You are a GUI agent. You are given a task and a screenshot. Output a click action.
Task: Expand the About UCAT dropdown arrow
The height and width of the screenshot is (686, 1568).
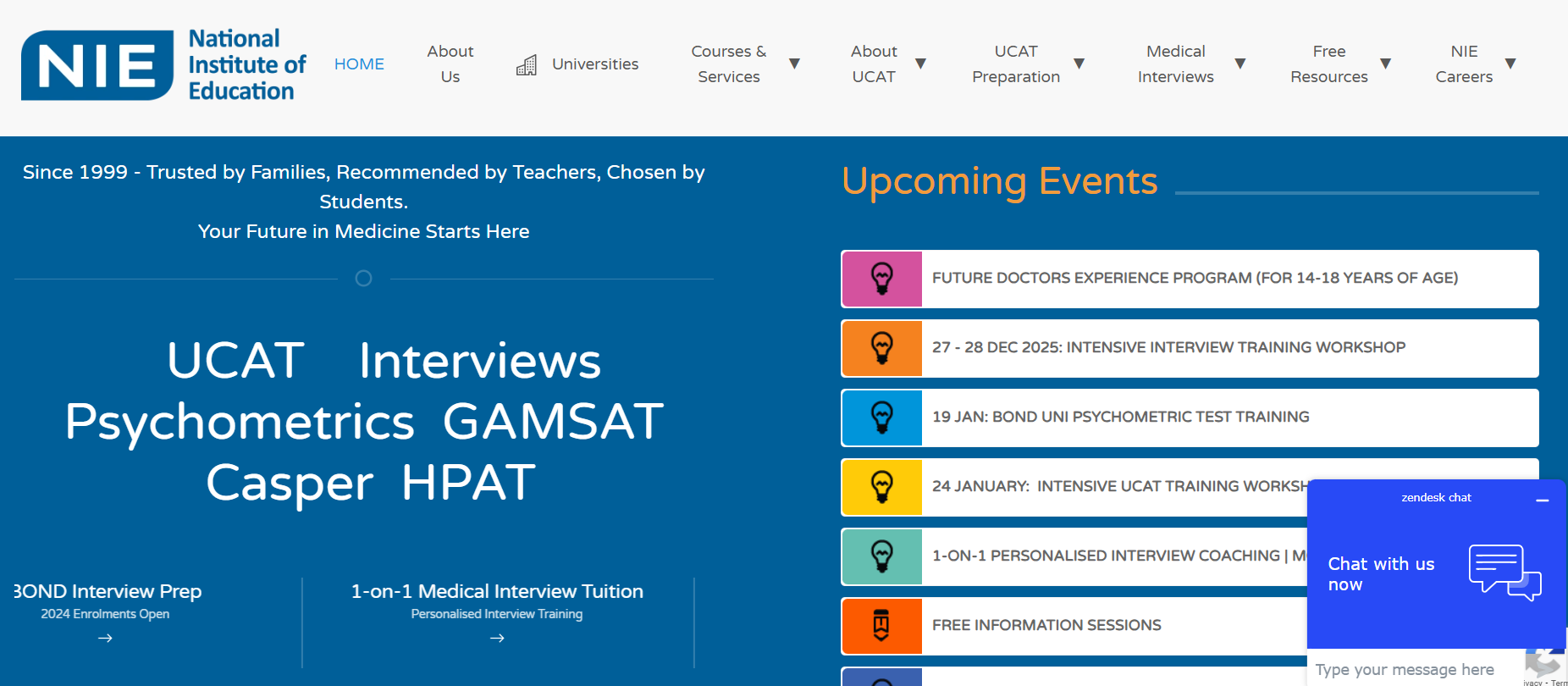920,64
